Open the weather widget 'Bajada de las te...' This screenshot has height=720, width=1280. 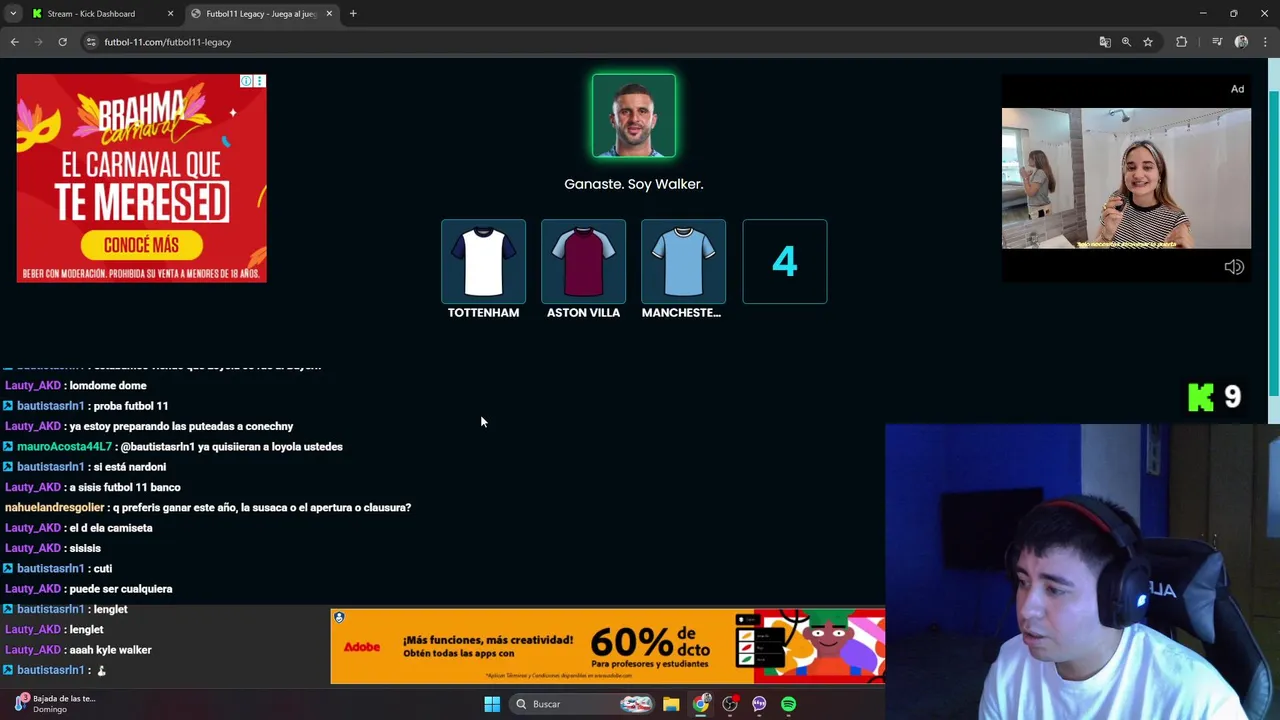[x=55, y=704]
